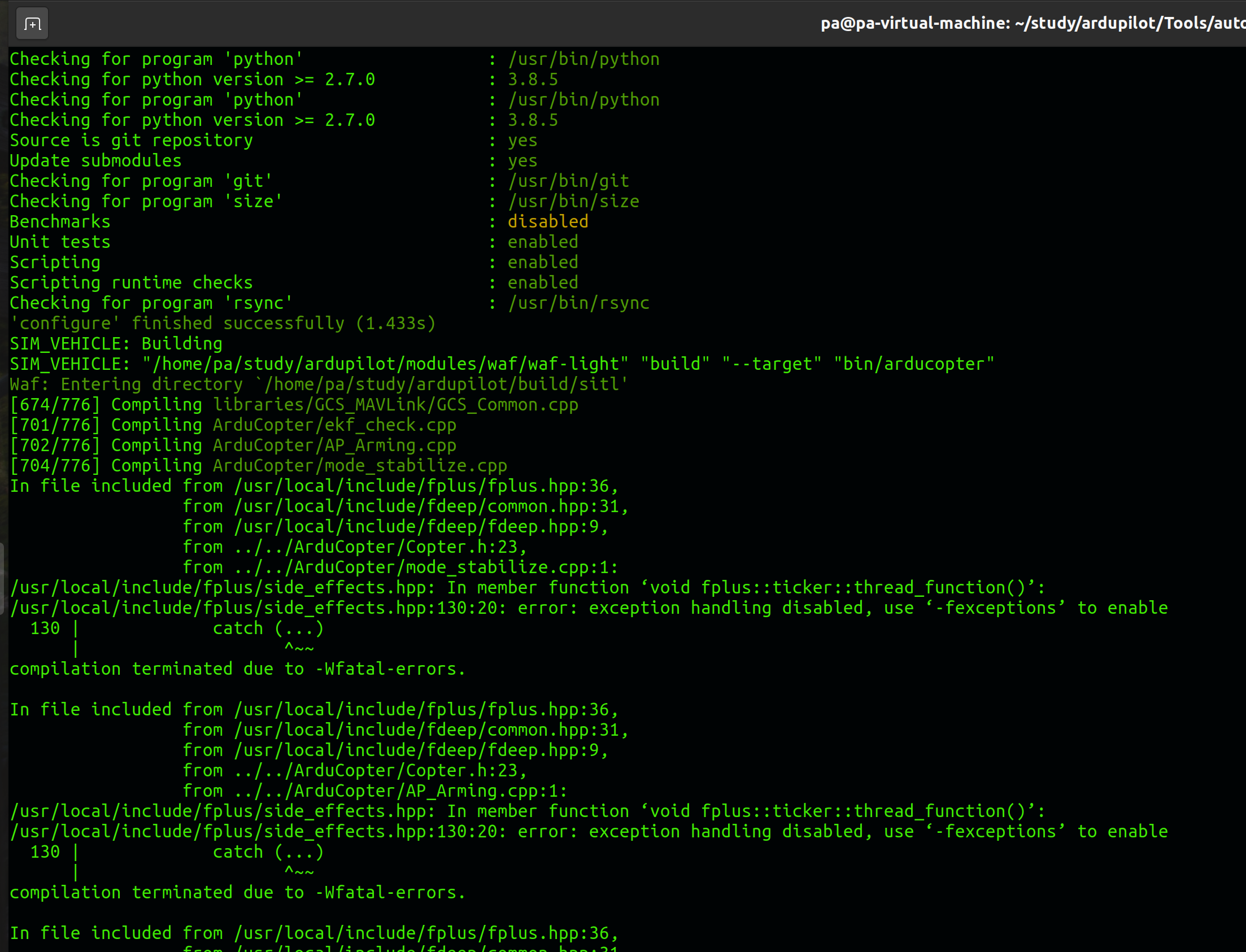Click the catch (...) code excerpt
The width and height of the screenshot is (1246, 952).
(x=269, y=628)
